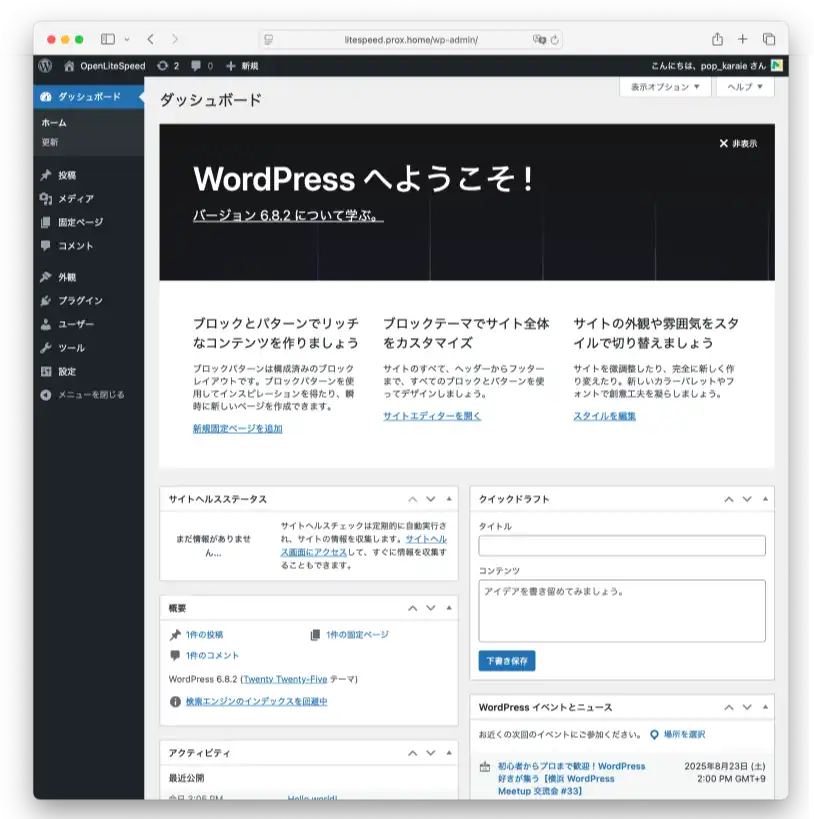Toggle the Safari sidebar button
The image size is (814, 819).
pyautogui.click(x=108, y=39)
